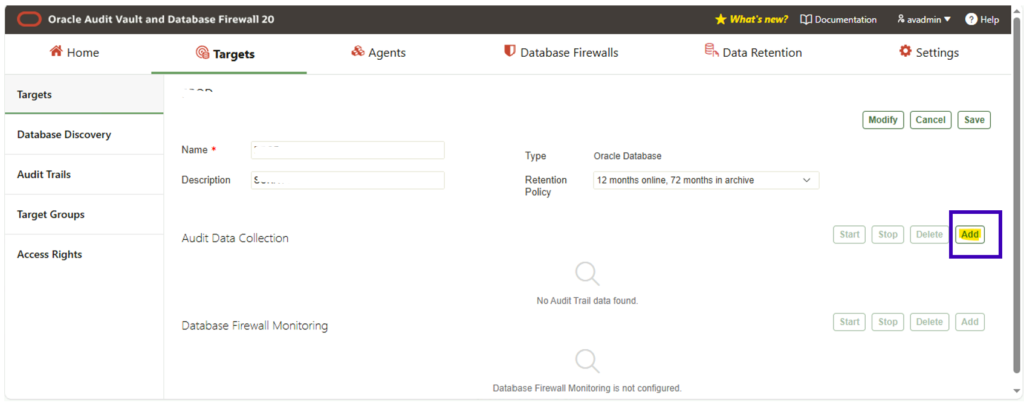Viewport: 1024px width, 406px height.
Task: Click the What's new star icon
Action: [x=721, y=20]
